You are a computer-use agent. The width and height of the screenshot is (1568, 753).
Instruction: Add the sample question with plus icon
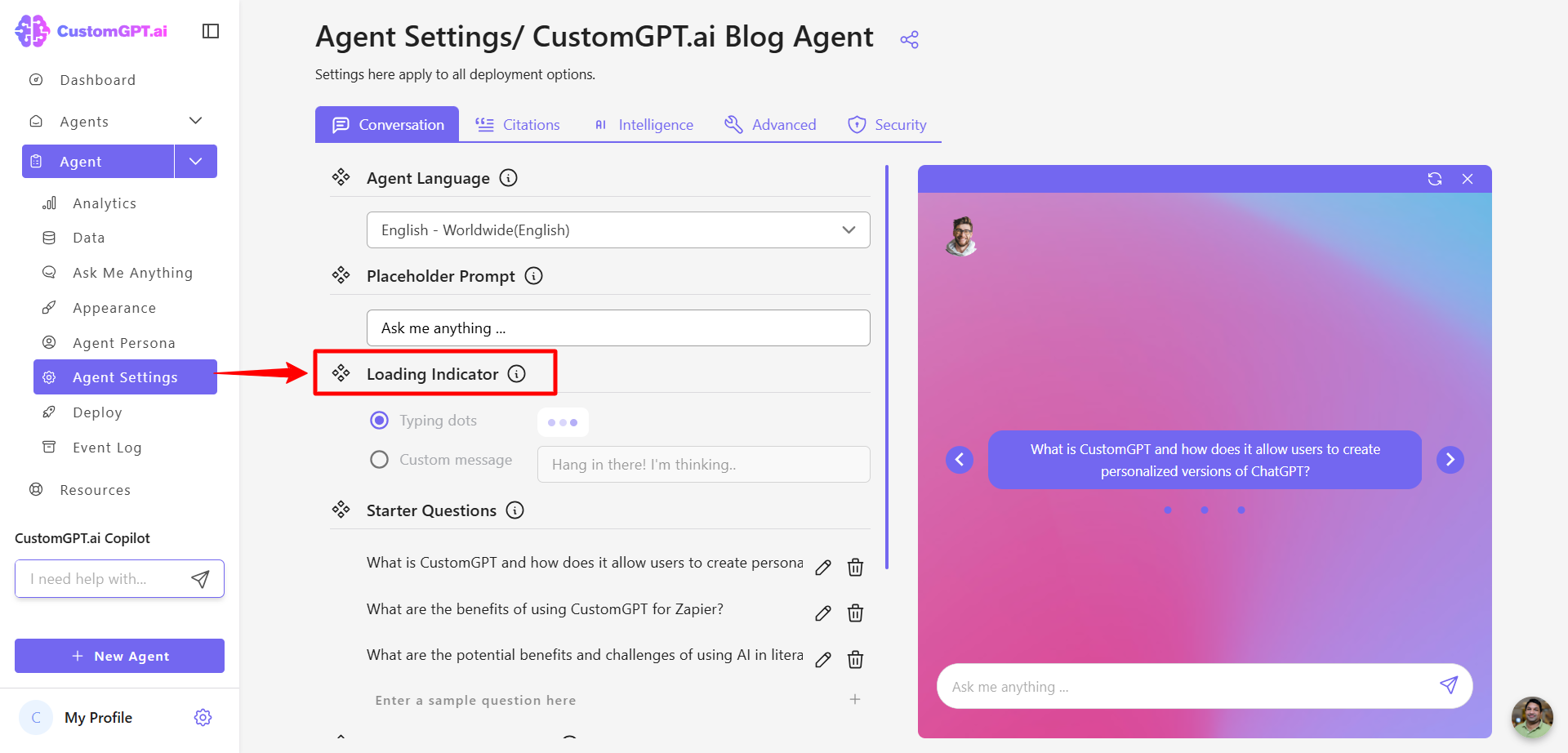(x=855, y=699)
